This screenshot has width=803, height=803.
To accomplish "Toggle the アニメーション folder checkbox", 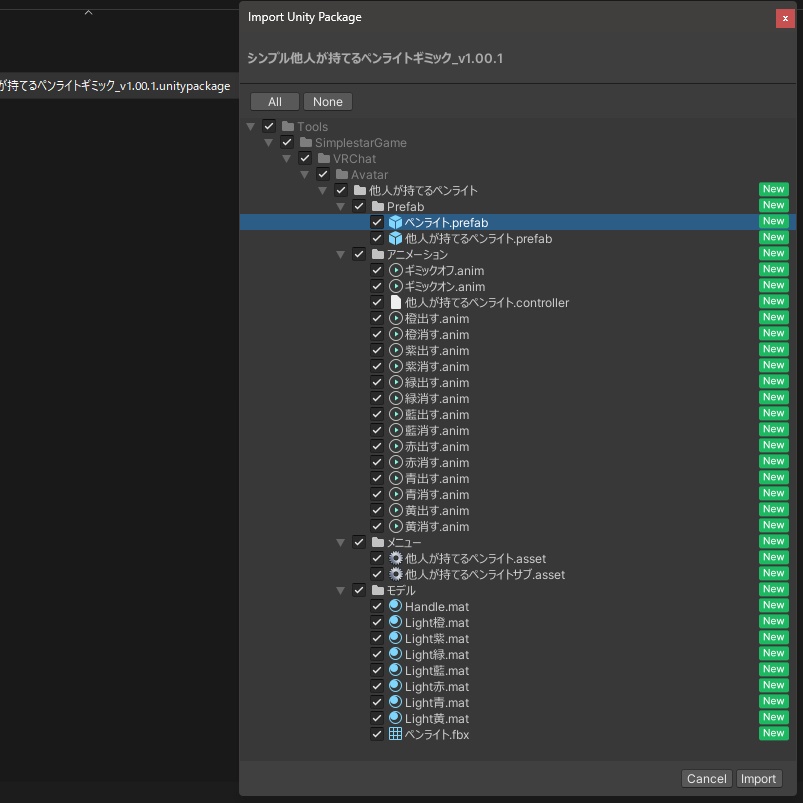I will [x=359, y=254].
